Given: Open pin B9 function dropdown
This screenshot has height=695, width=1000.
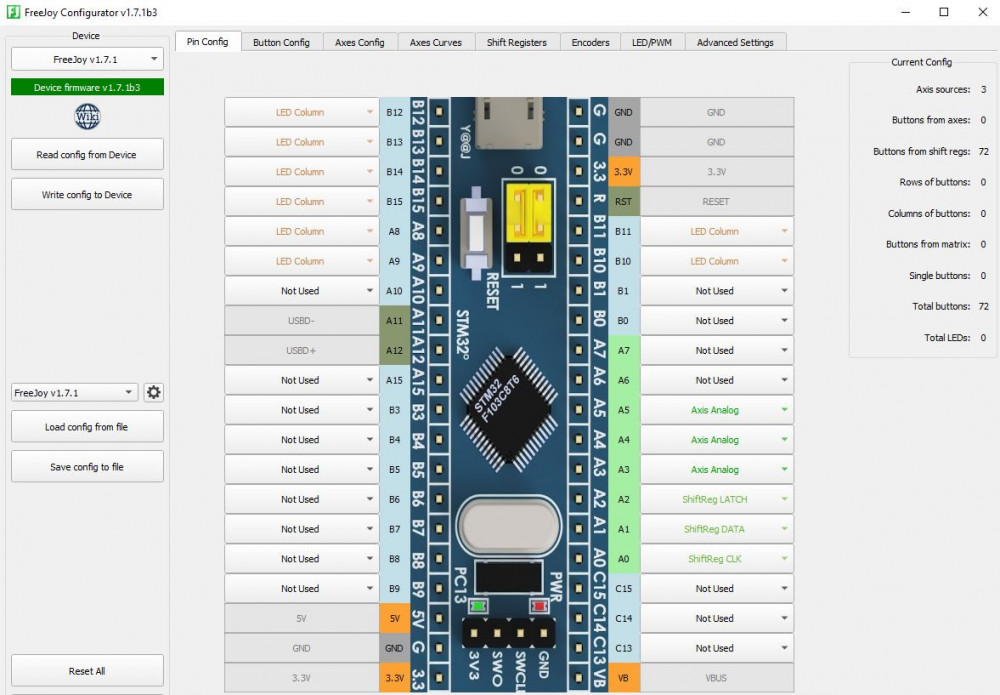Looking at the screenshot, I should pyautogui.click(x=302, y=589).
